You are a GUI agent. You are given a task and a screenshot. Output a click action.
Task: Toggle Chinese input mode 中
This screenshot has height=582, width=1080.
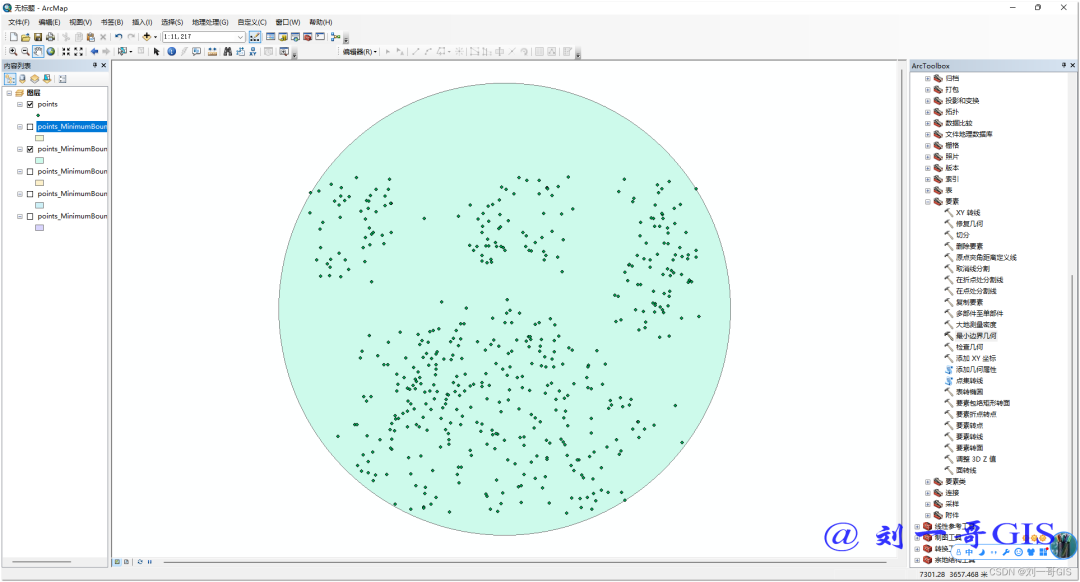coord(970,552)
